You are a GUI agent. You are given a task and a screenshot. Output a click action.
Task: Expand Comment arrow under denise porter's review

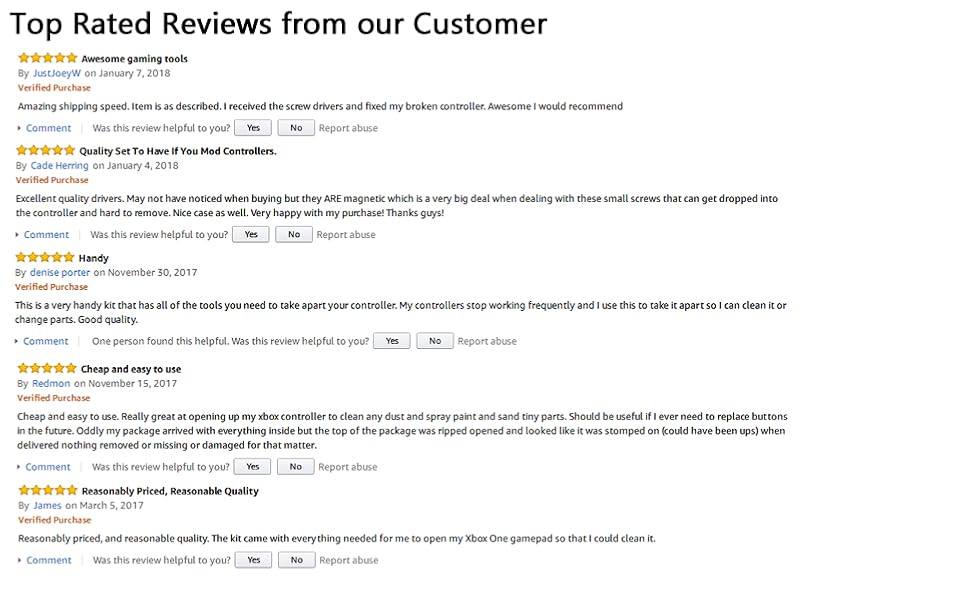pyautogui.click(x=18, y=341)
